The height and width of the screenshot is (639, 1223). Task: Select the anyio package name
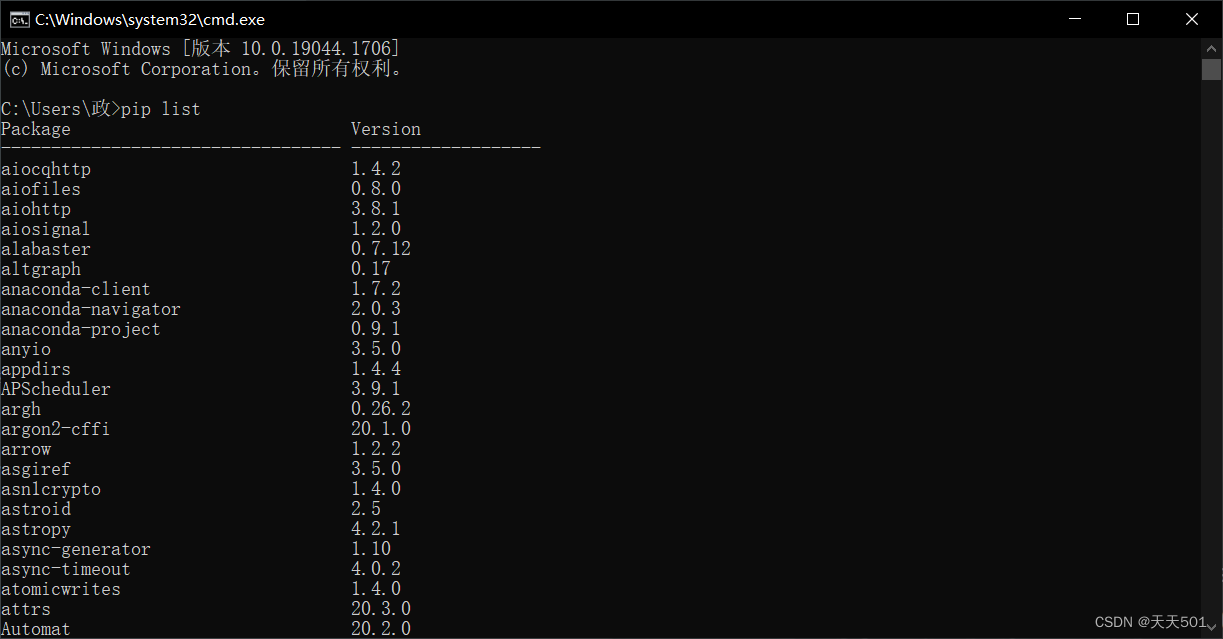click(x=26, y=349)
